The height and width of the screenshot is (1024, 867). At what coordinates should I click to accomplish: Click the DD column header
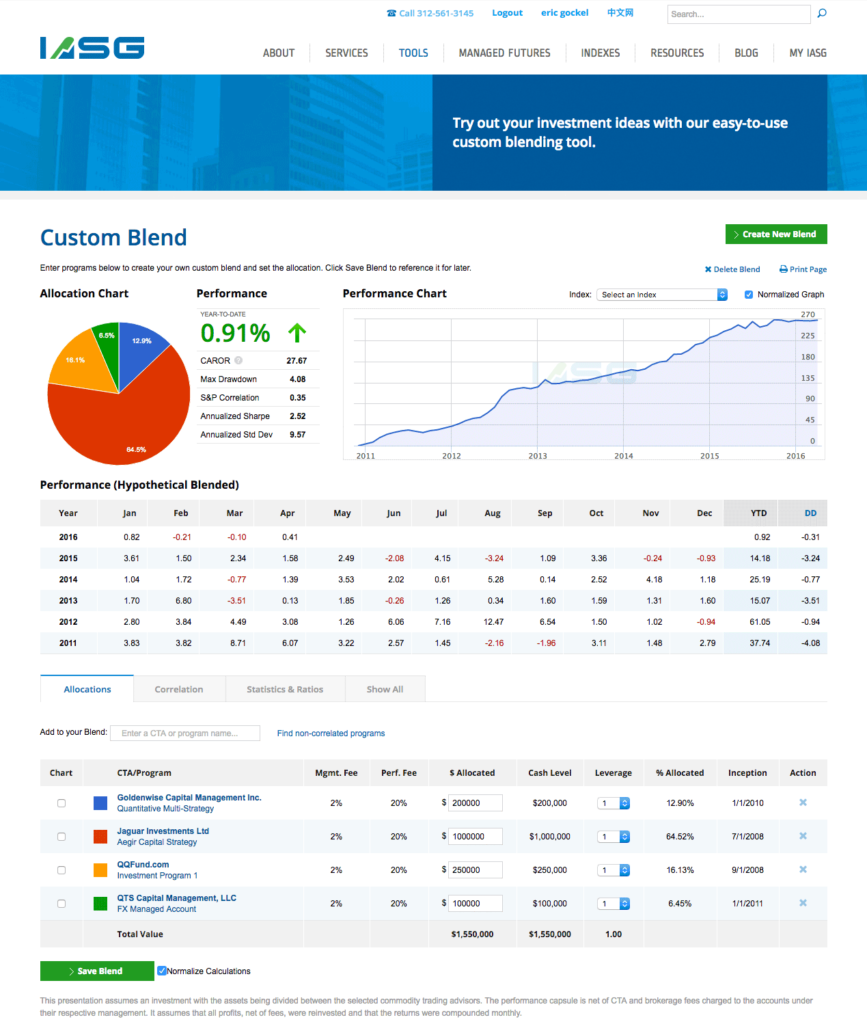[810, 513]
